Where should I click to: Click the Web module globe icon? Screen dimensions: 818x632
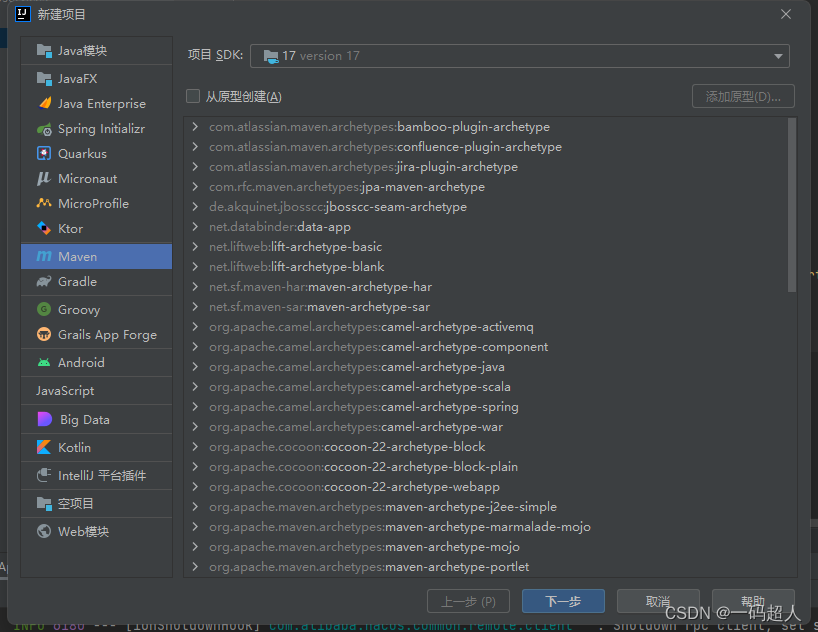[x=44, y=531]
